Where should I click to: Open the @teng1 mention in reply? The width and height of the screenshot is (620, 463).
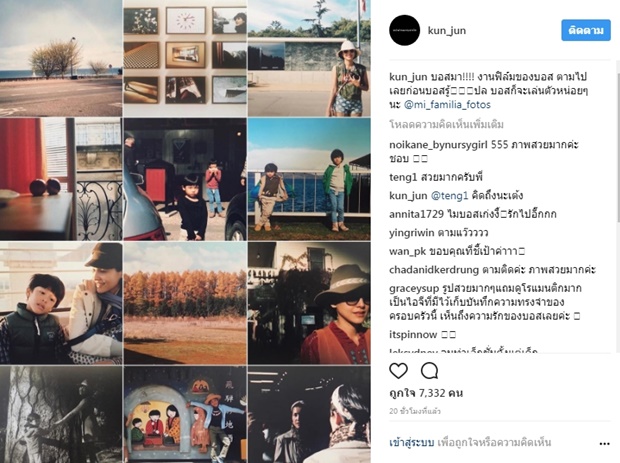point(450,196)
